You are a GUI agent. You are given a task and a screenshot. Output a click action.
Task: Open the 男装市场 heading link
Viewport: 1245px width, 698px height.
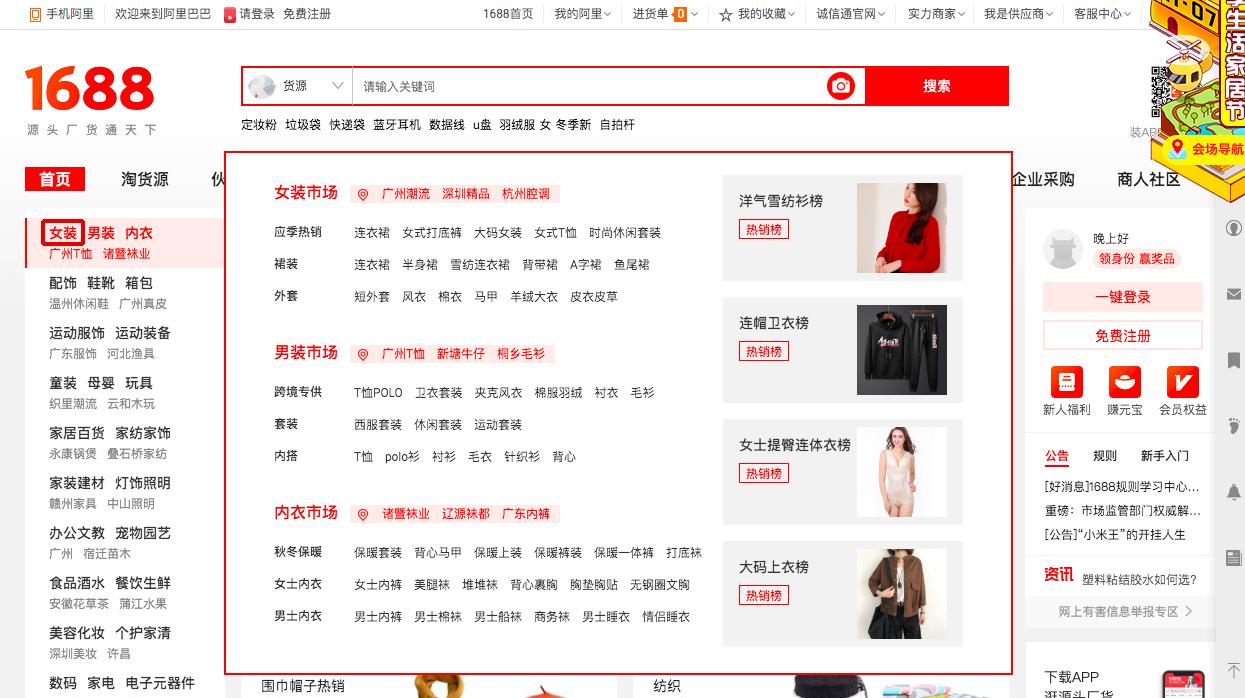(x=306, y=353)
